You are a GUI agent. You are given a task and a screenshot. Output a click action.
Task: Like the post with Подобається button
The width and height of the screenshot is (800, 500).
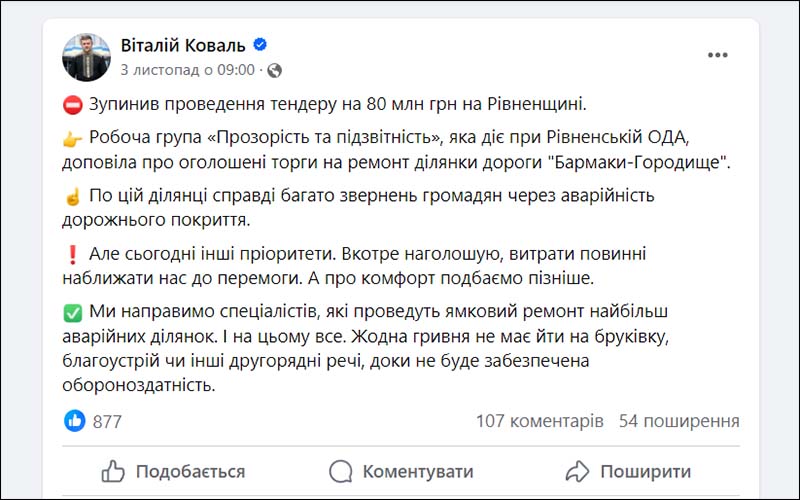pyautogui.click(x=173, y=471)
